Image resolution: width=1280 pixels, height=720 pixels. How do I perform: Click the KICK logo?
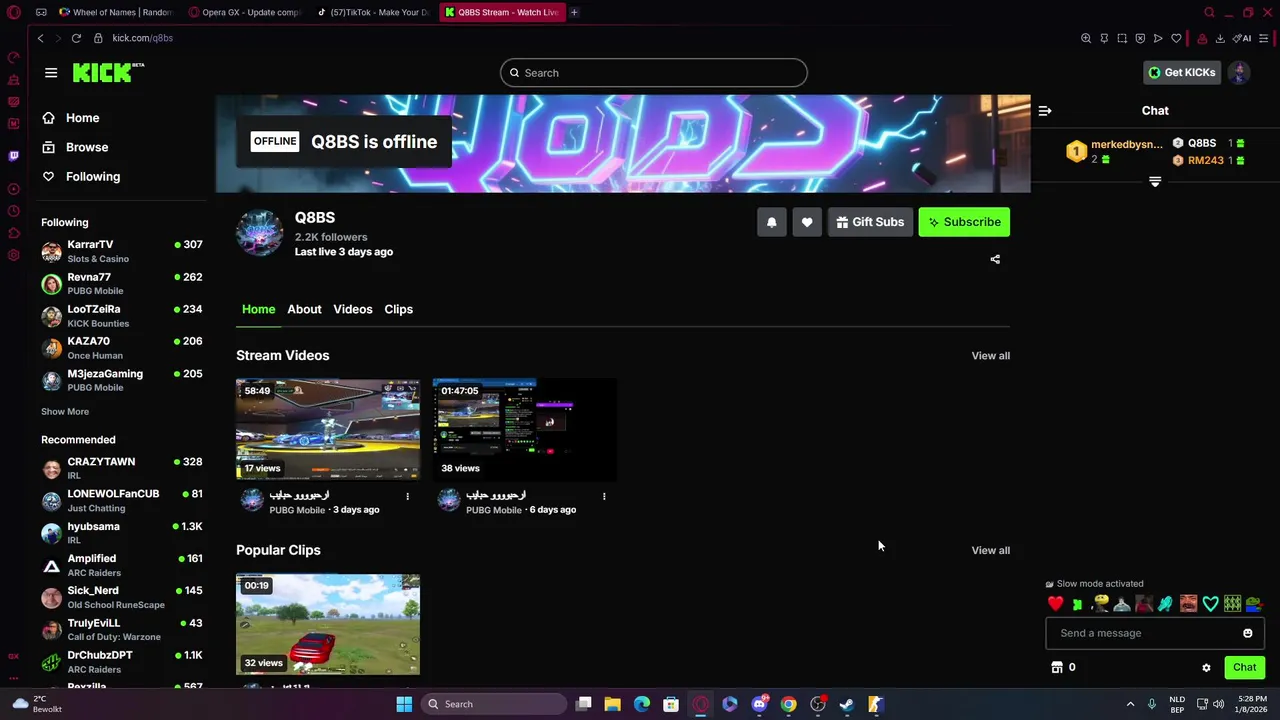(108, 72)
